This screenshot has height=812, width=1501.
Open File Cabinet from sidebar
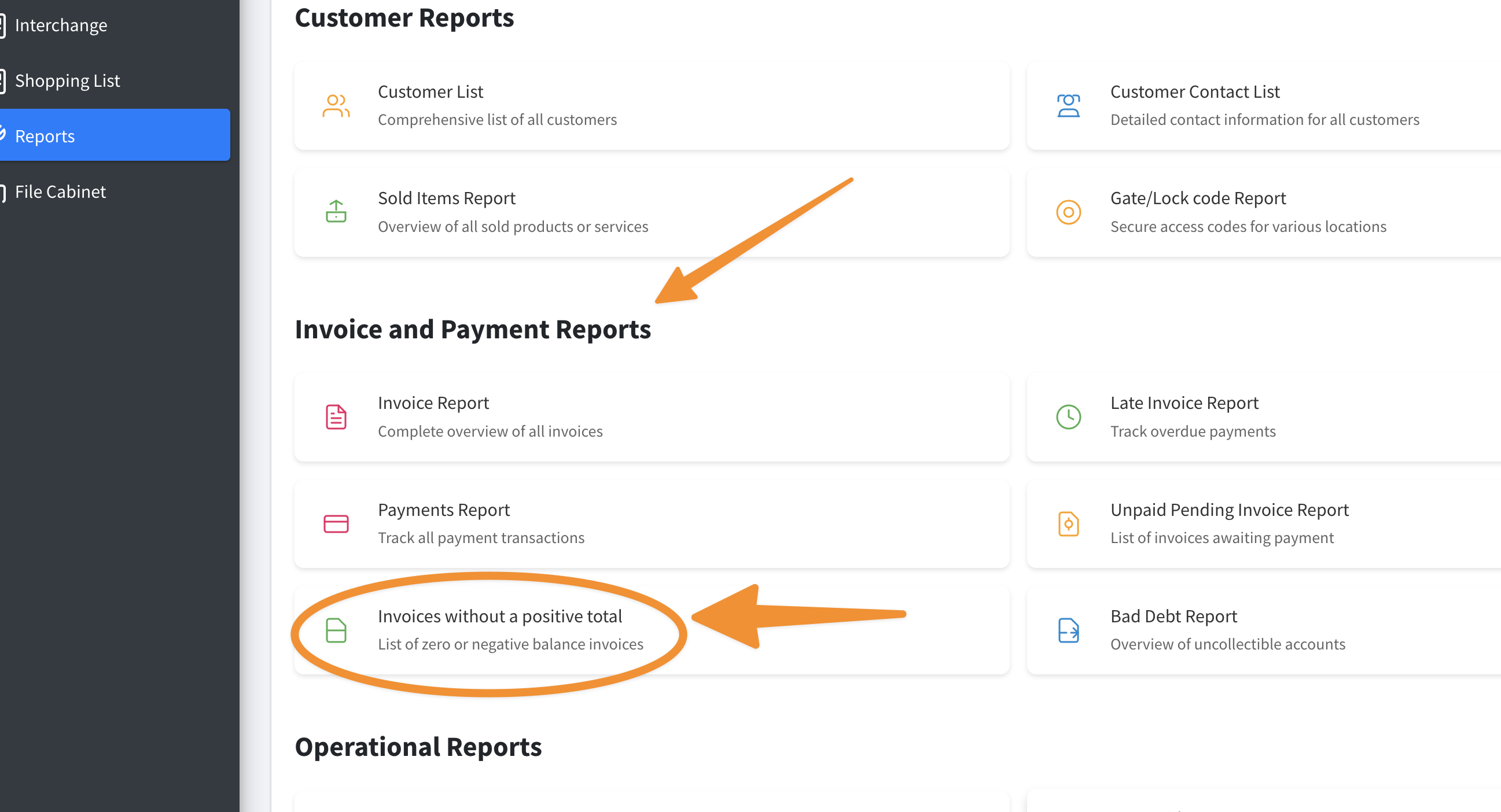click(x=61, y=191)
